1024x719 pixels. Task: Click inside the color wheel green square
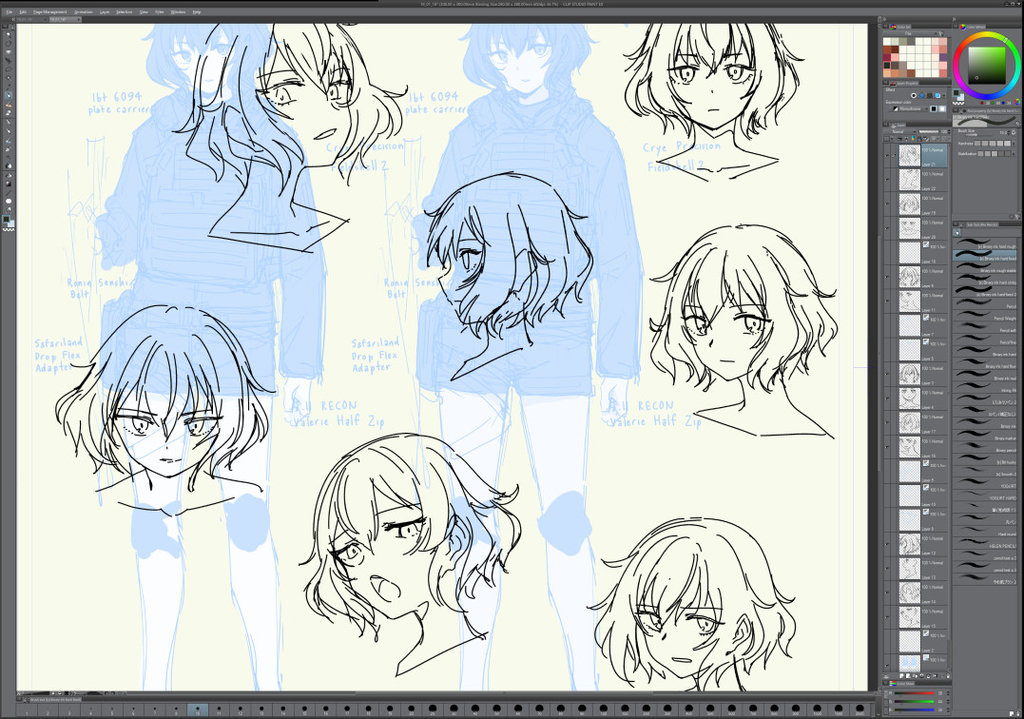click(x=987, y=65)
